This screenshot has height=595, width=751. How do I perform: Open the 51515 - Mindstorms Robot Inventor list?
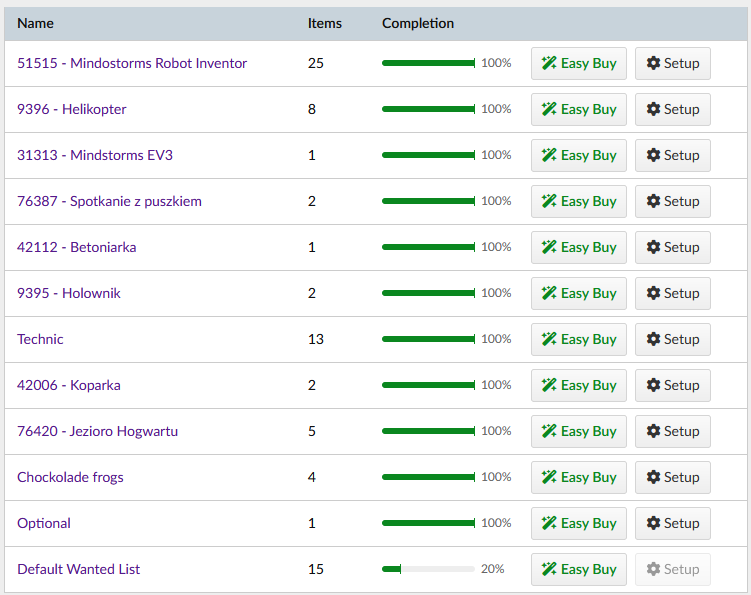[132, 63]
